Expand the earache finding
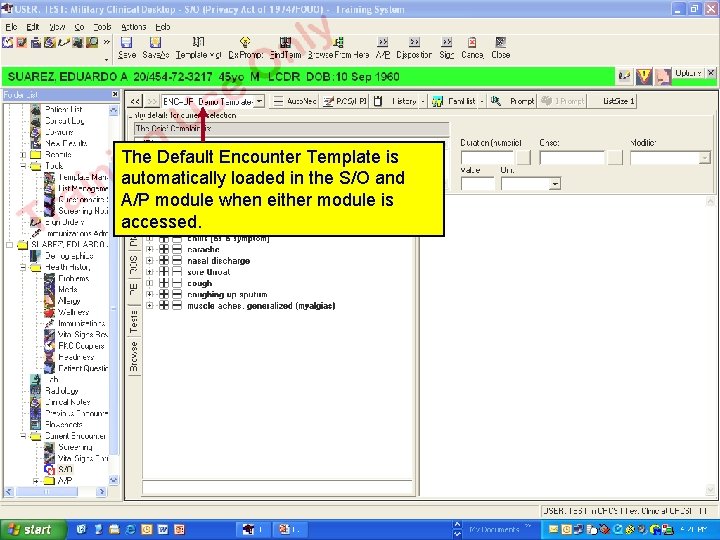This screenshot has width=720, height=540. (150, 249)
